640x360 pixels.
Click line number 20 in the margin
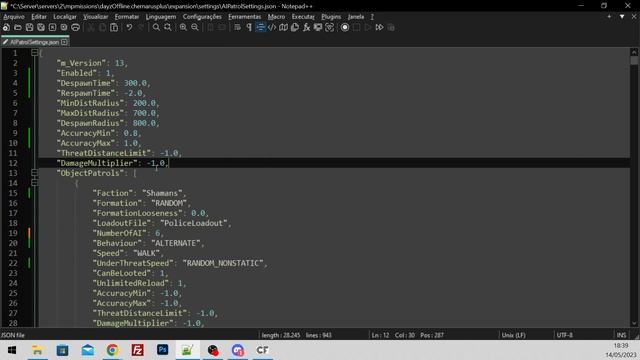coord(13,243)
